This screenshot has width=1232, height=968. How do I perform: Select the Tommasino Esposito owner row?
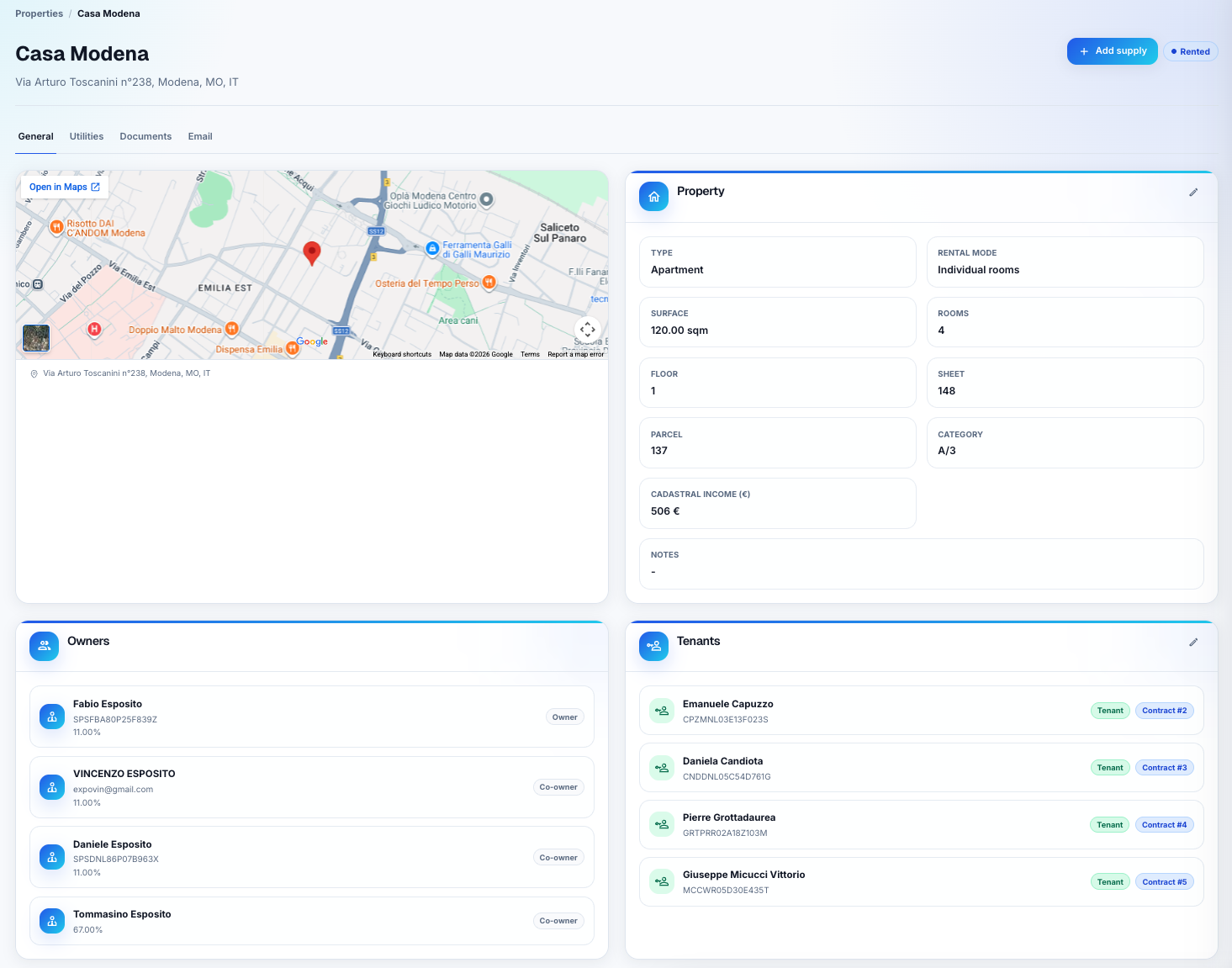[312, 921]
